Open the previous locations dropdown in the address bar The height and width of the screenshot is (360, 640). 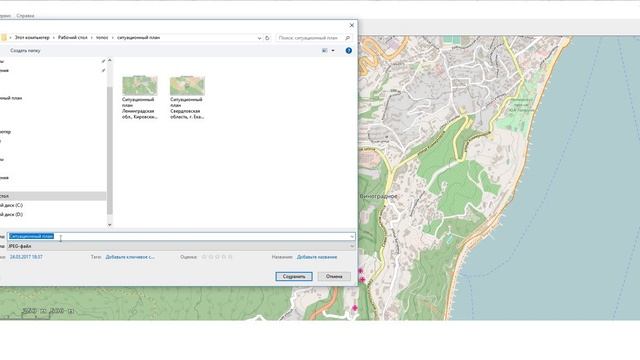tap(259, 38)
